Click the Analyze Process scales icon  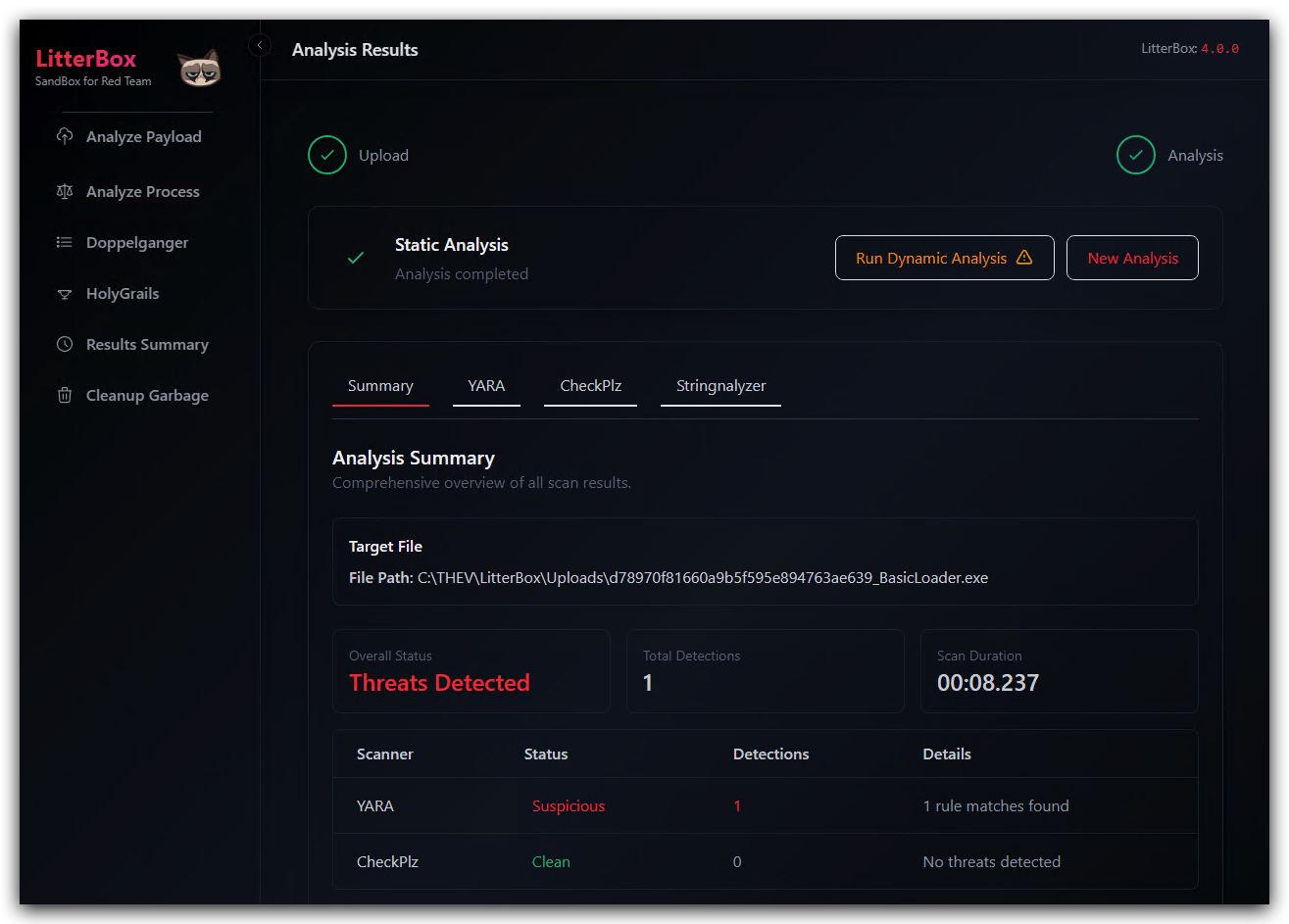pos(65,191)
